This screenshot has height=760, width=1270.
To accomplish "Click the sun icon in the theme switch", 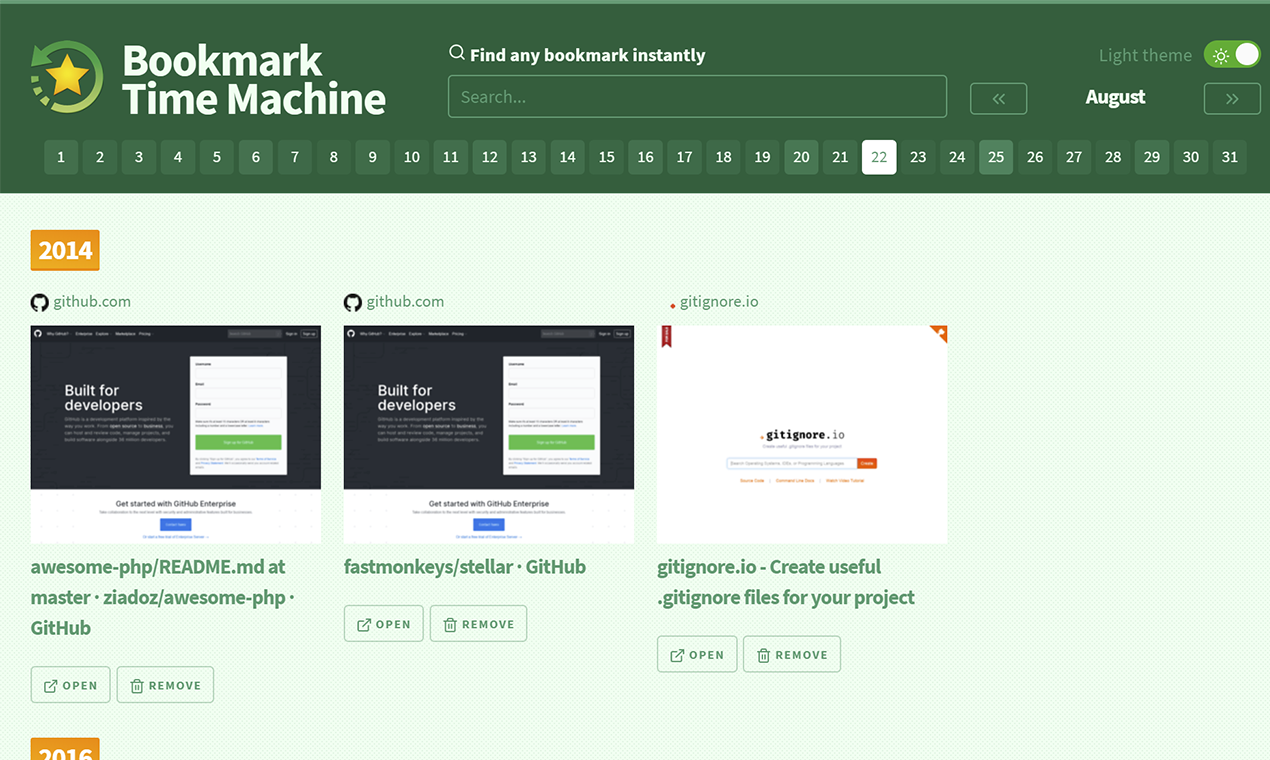I will [x=1221, y=55].
